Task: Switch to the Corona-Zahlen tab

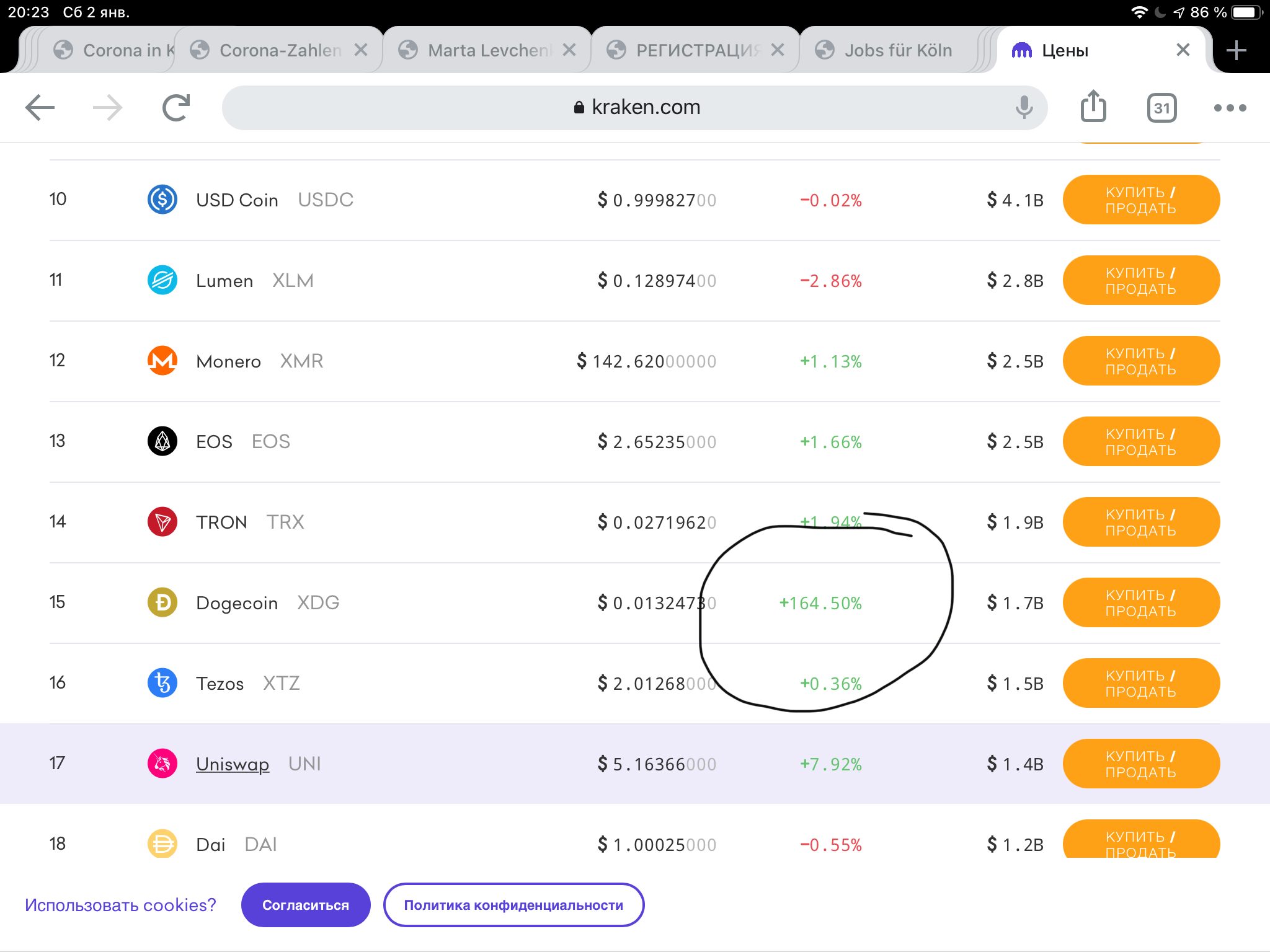Action: [279, 50]
